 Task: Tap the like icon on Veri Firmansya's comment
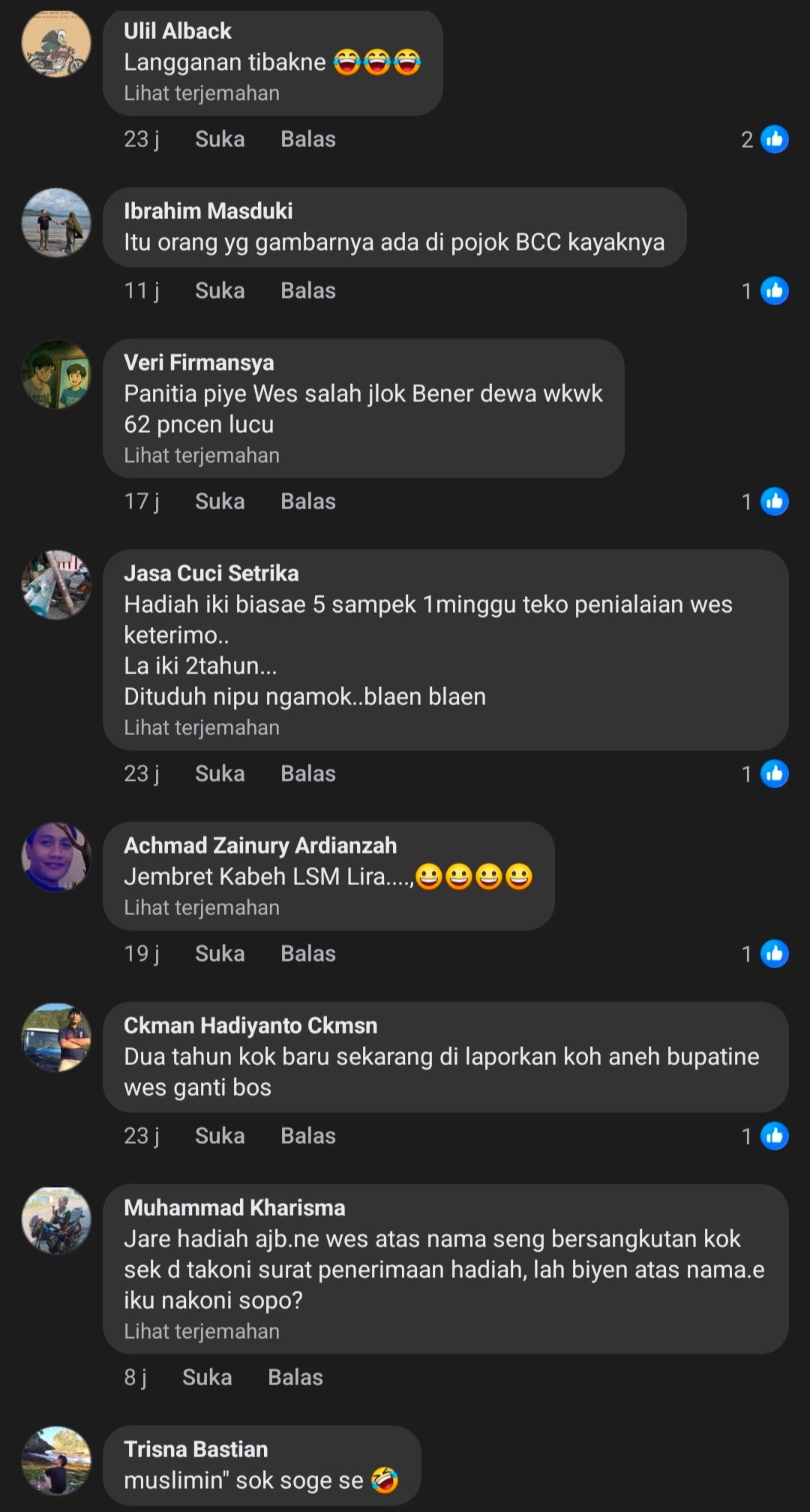[774, 502]
